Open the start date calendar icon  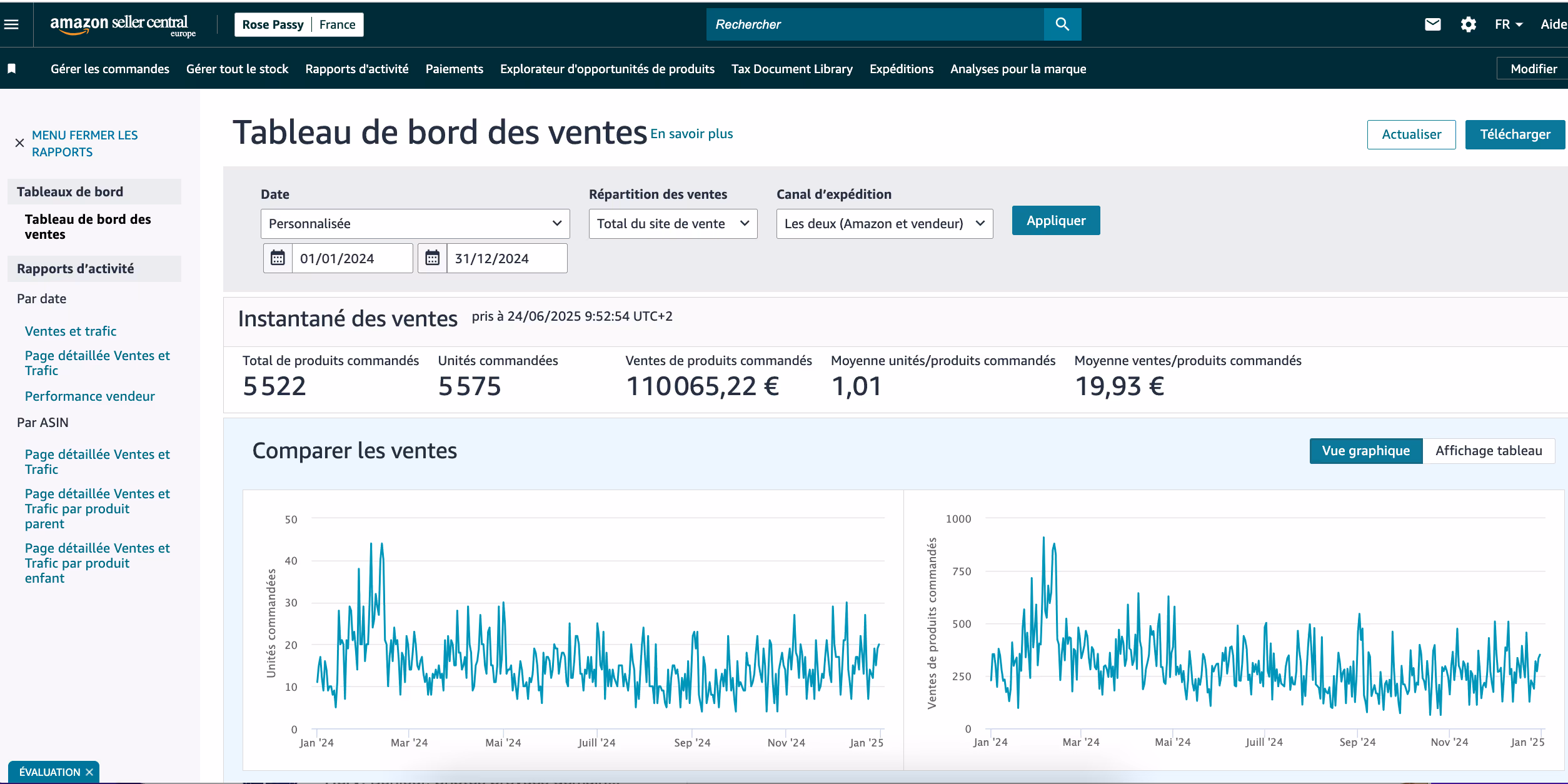coord(278,258)
